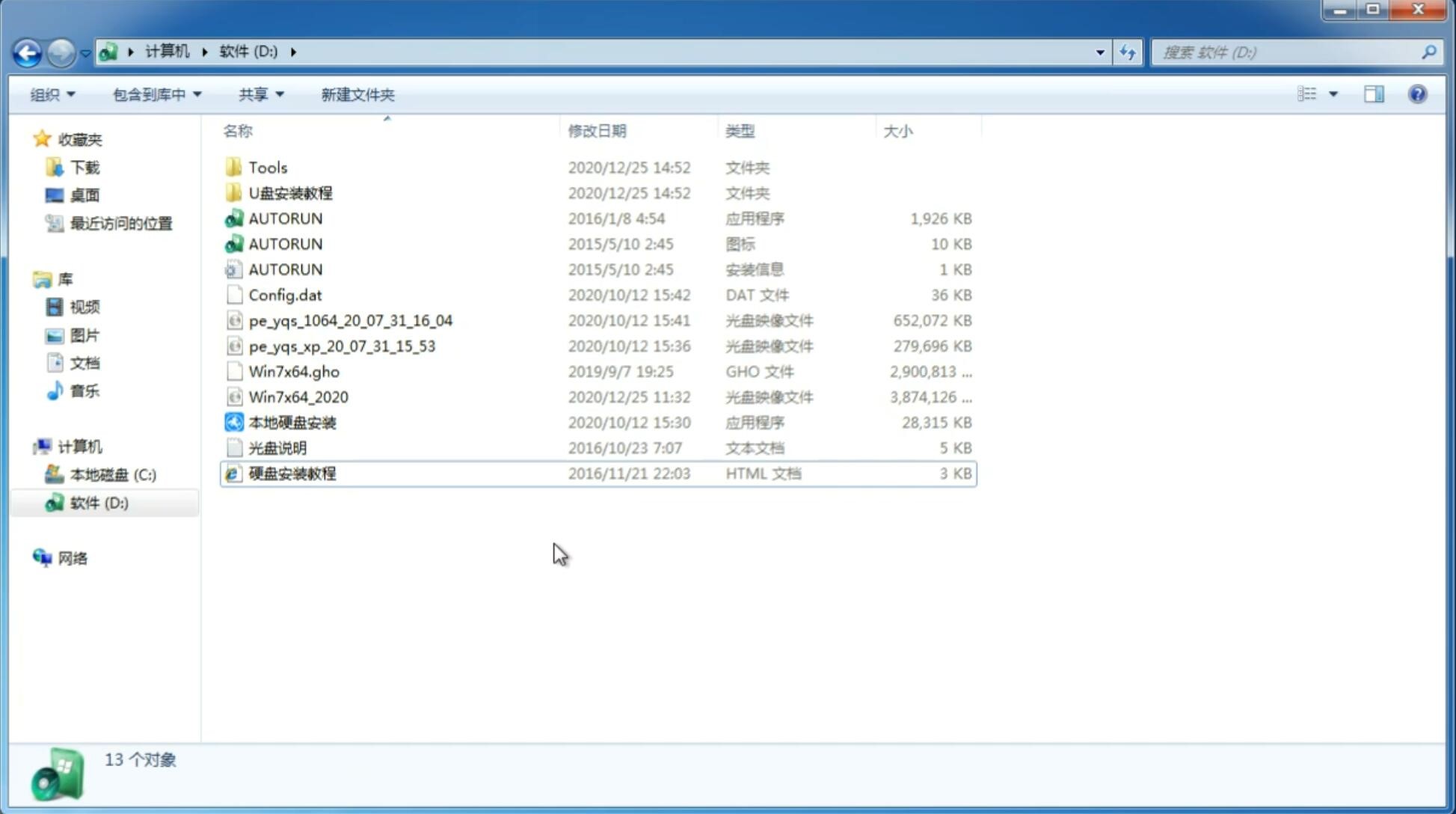1456x814 pixels.
Task: Open Win7x64.gho backup file
Action: [294, 371]
